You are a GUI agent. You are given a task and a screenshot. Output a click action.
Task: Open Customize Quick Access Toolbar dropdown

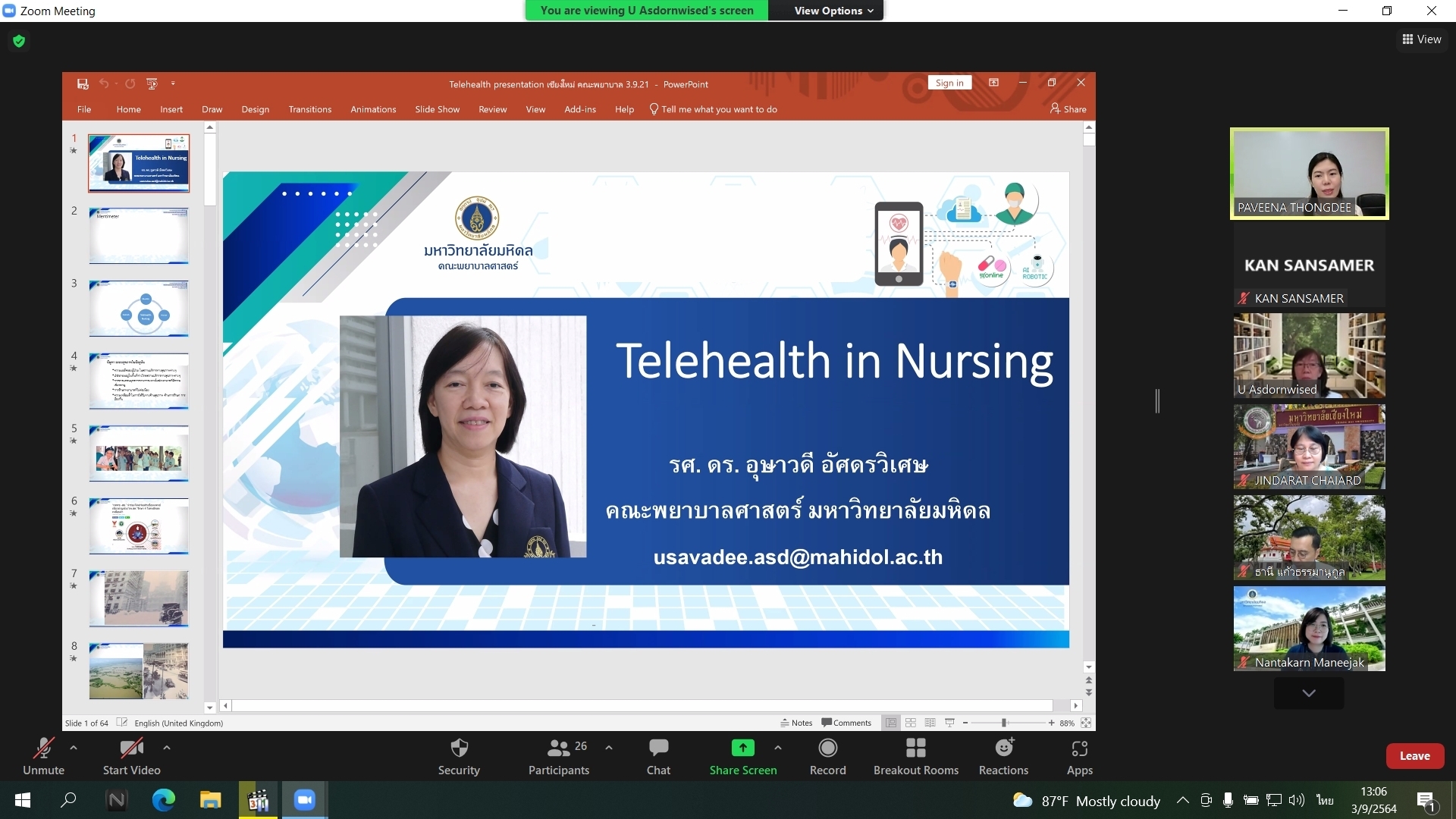tap(173, 83)
